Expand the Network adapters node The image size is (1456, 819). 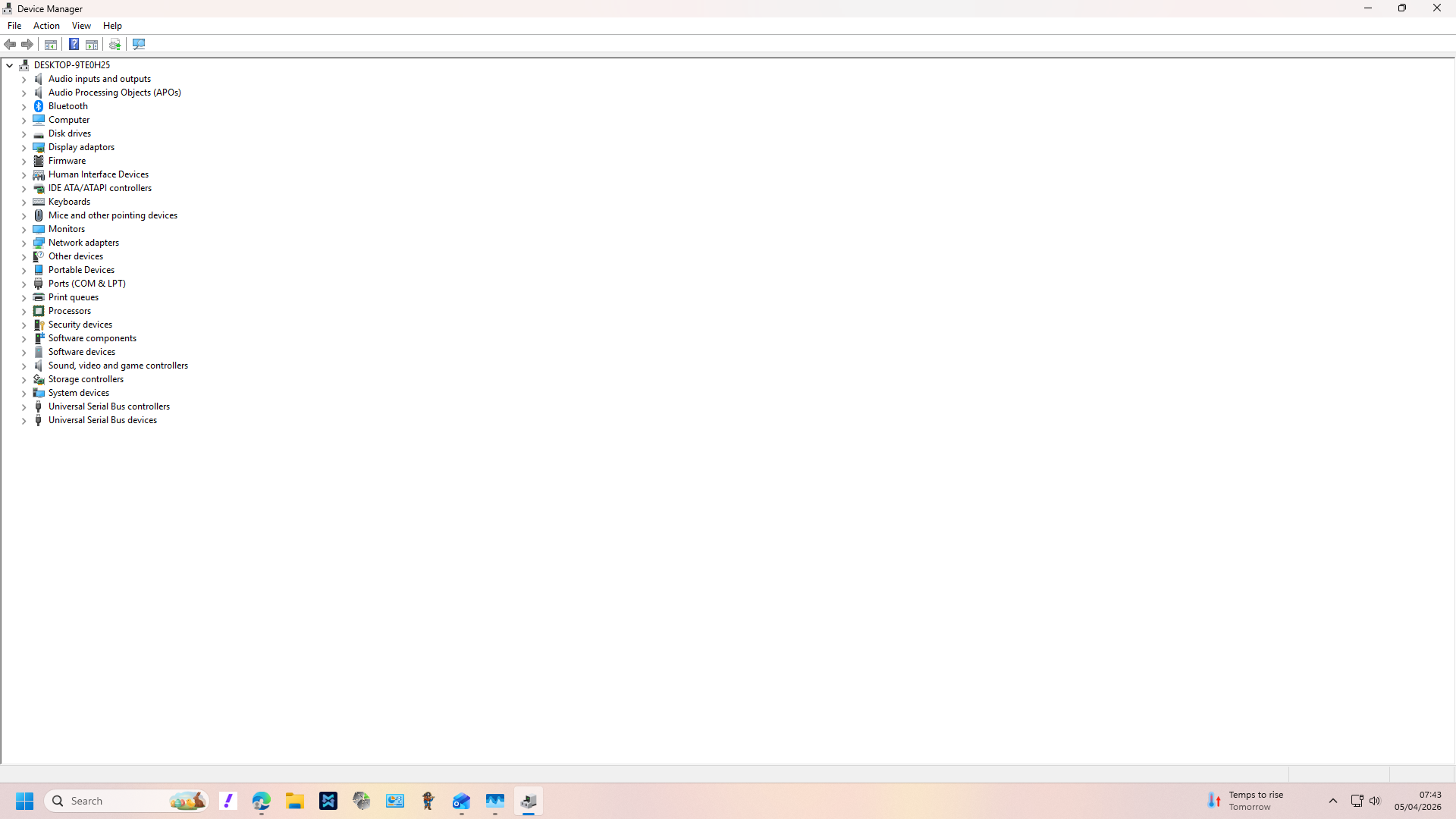24,243
